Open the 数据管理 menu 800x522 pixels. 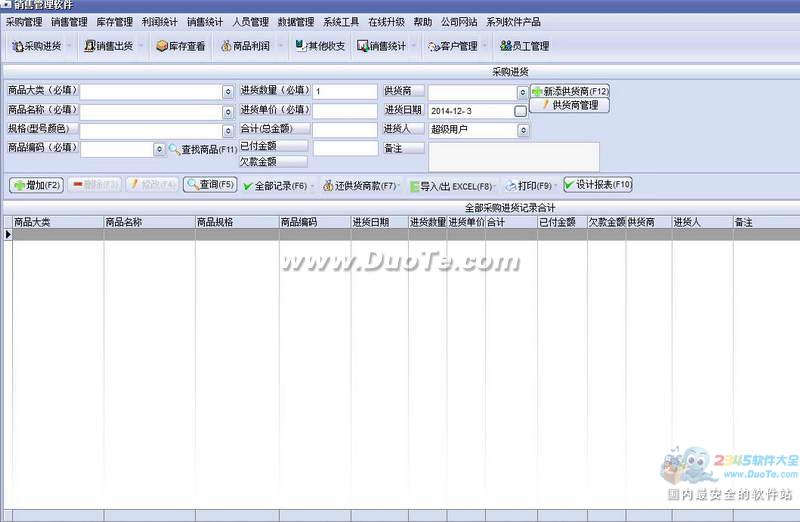(x=296, y=21)
